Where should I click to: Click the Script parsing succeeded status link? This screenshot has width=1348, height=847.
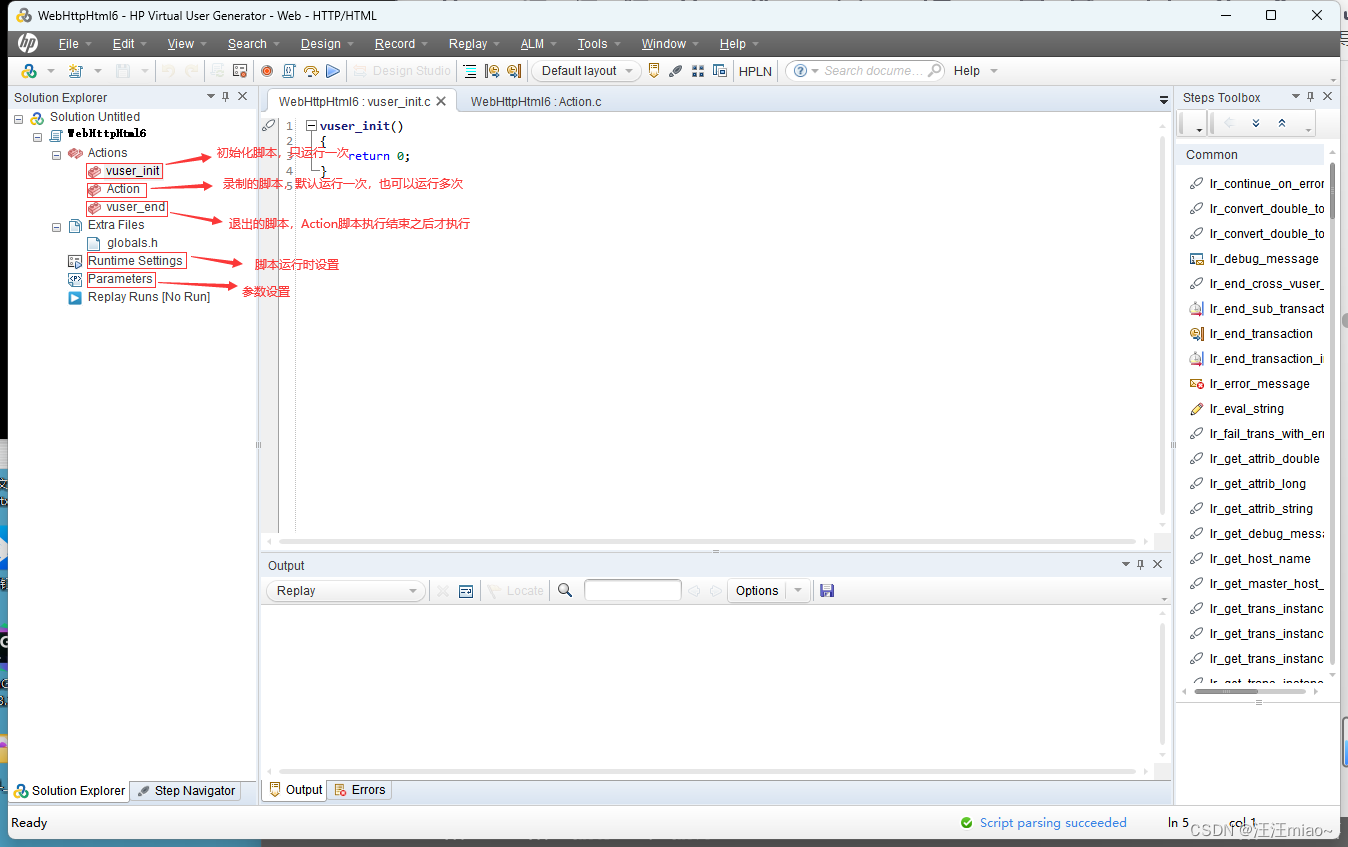pos(1053,823)
